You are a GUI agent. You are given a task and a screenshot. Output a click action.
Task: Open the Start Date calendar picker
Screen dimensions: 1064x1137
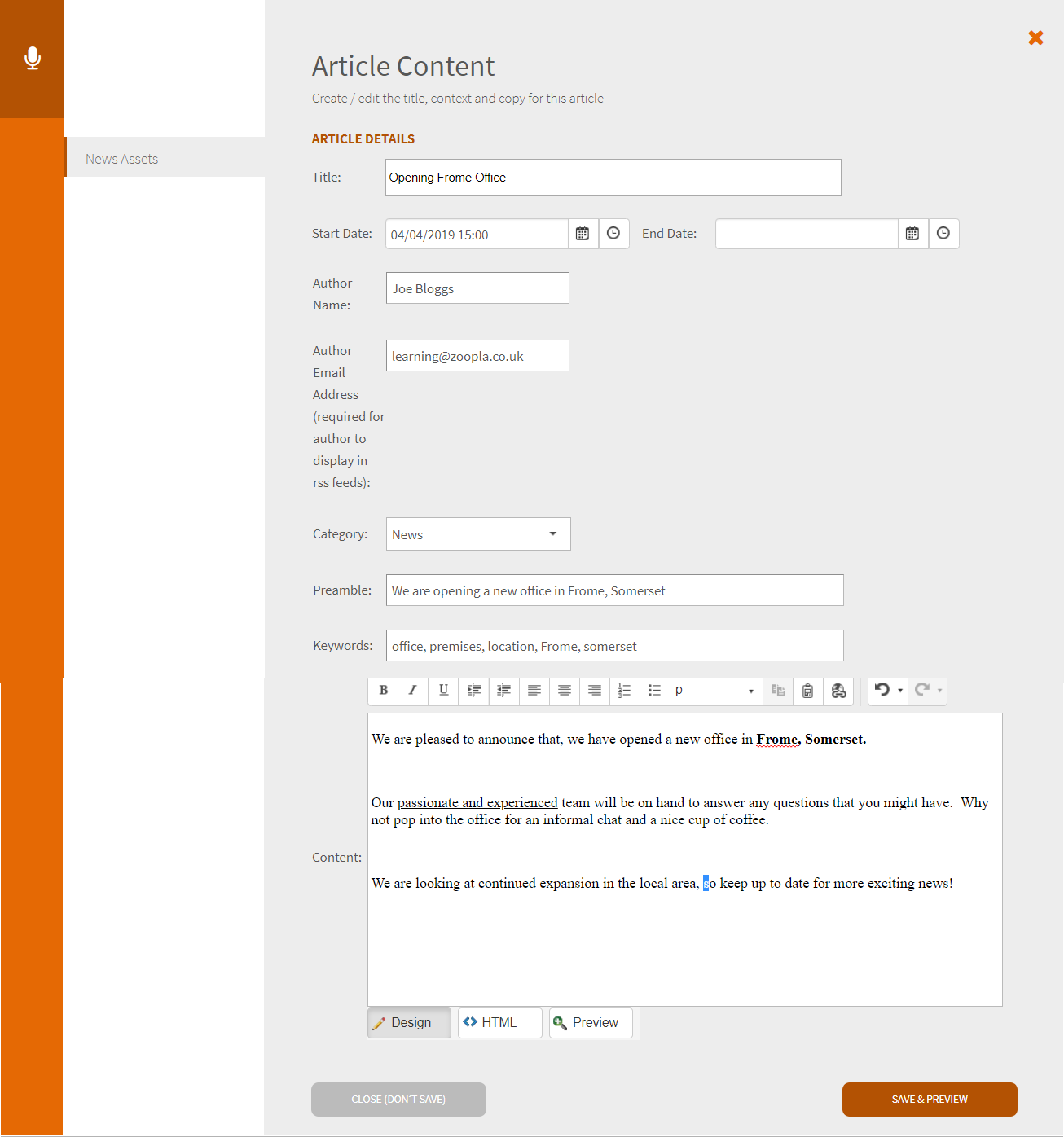tap(583, 234)
